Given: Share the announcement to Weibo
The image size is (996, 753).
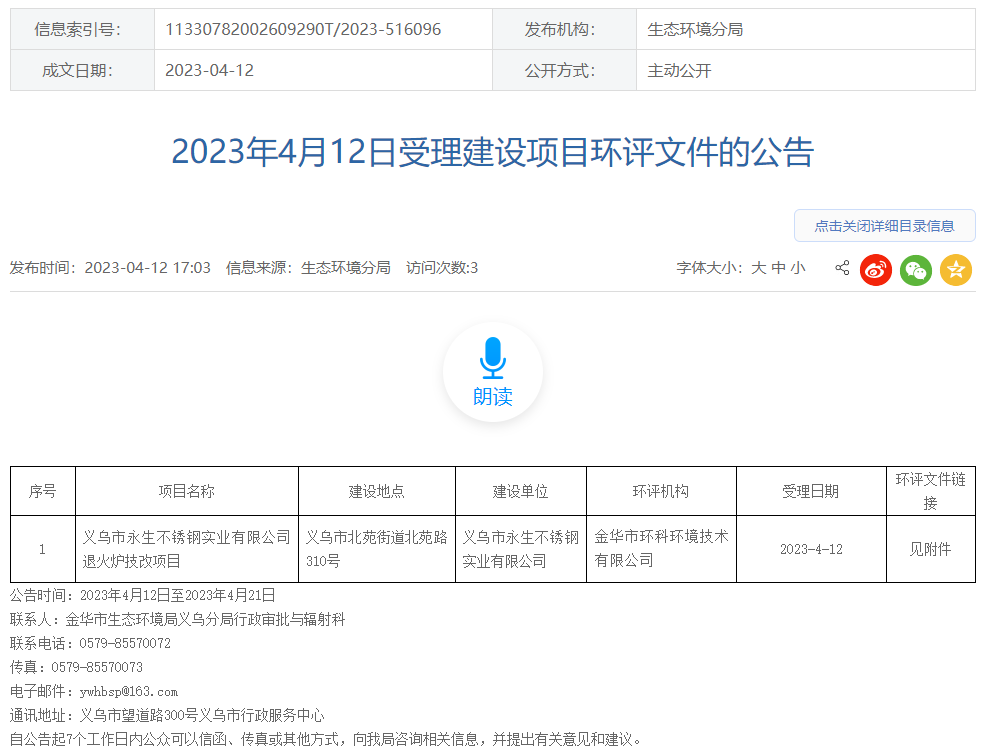Looking at the screenshot, I should (876, 269).
